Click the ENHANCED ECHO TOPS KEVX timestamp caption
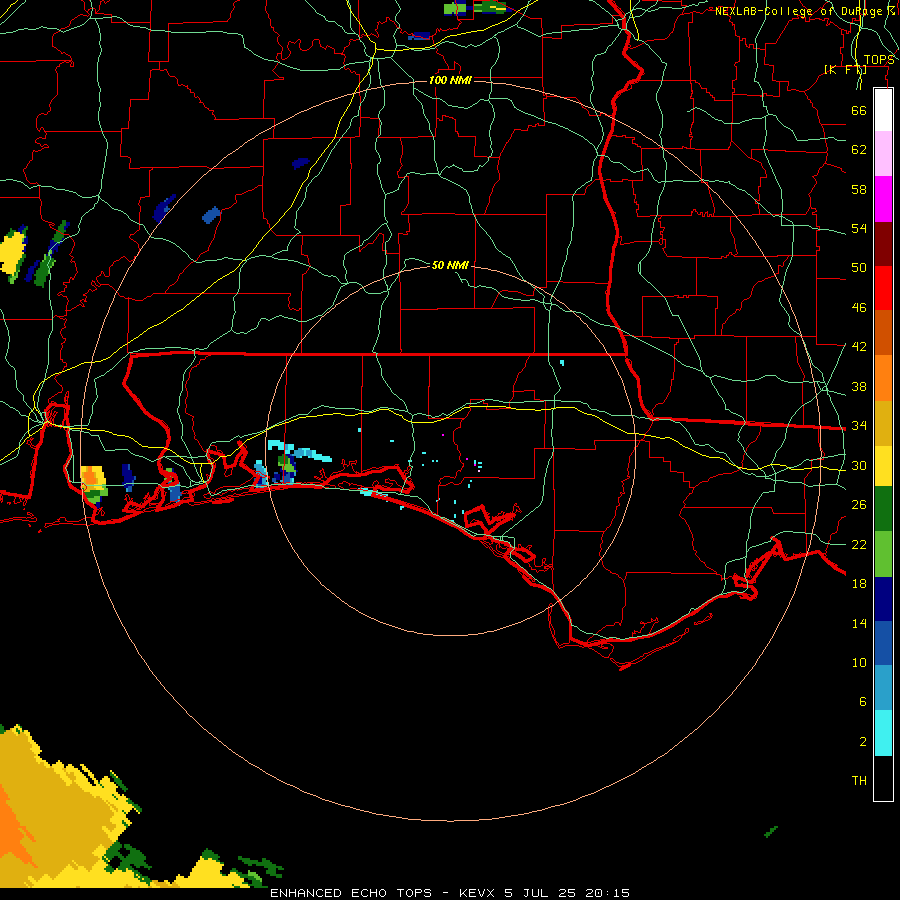 [450, 893]
